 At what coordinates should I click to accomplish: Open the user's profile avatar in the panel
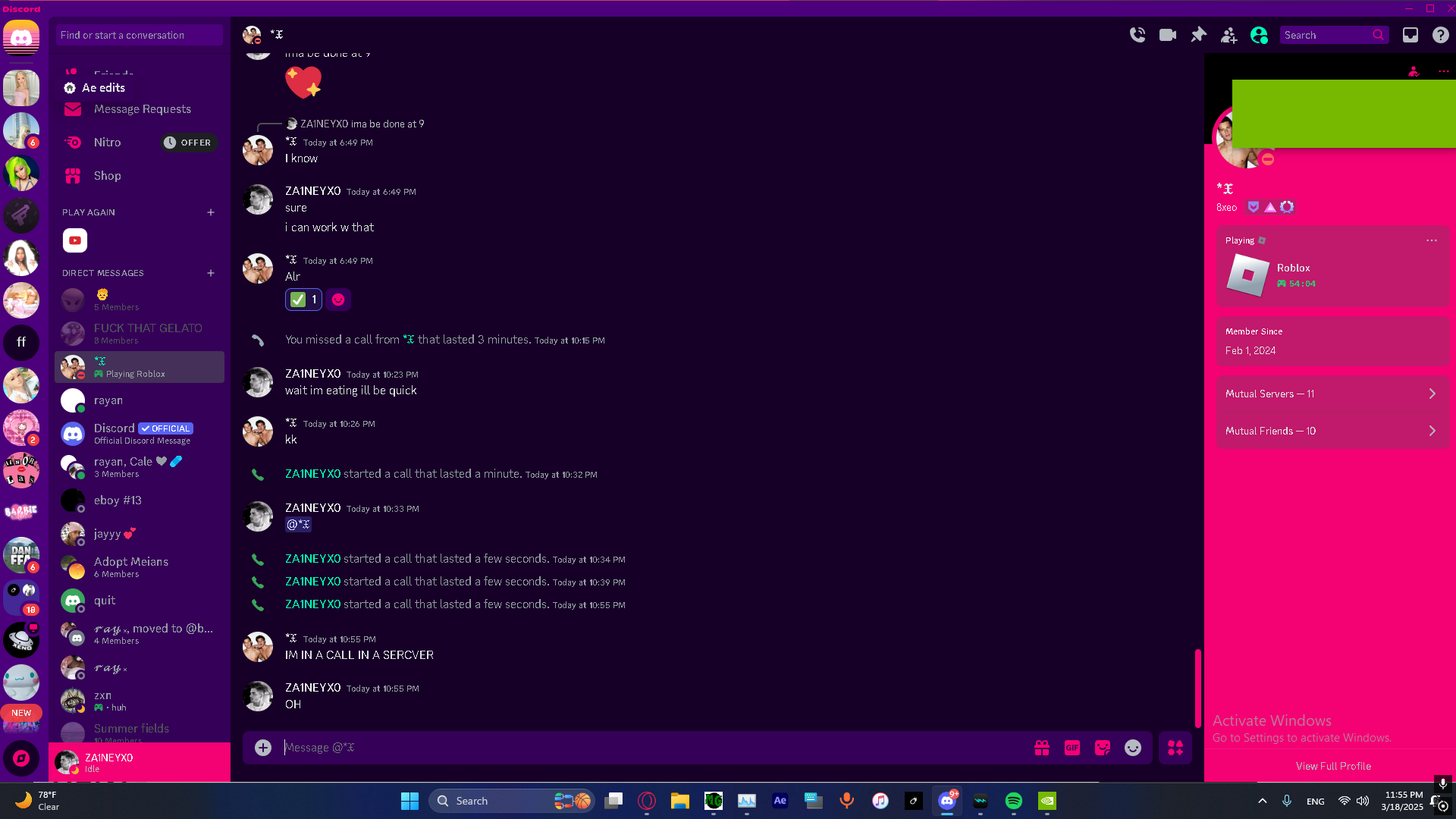(x=1244, y=137)
